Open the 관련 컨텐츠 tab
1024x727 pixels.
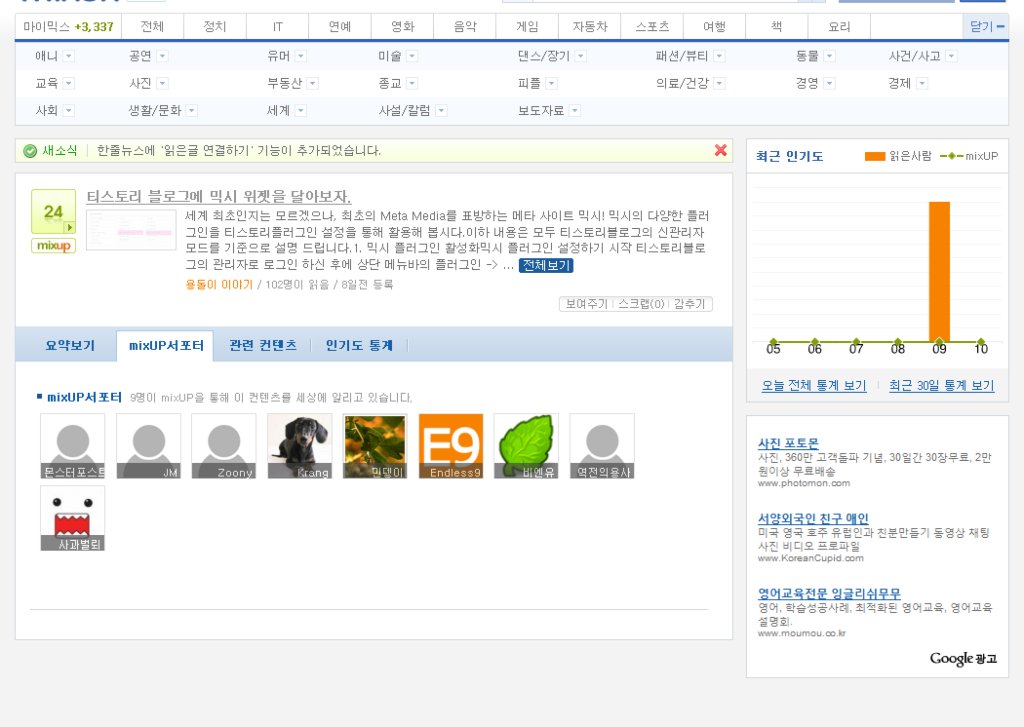pos(263,346)
